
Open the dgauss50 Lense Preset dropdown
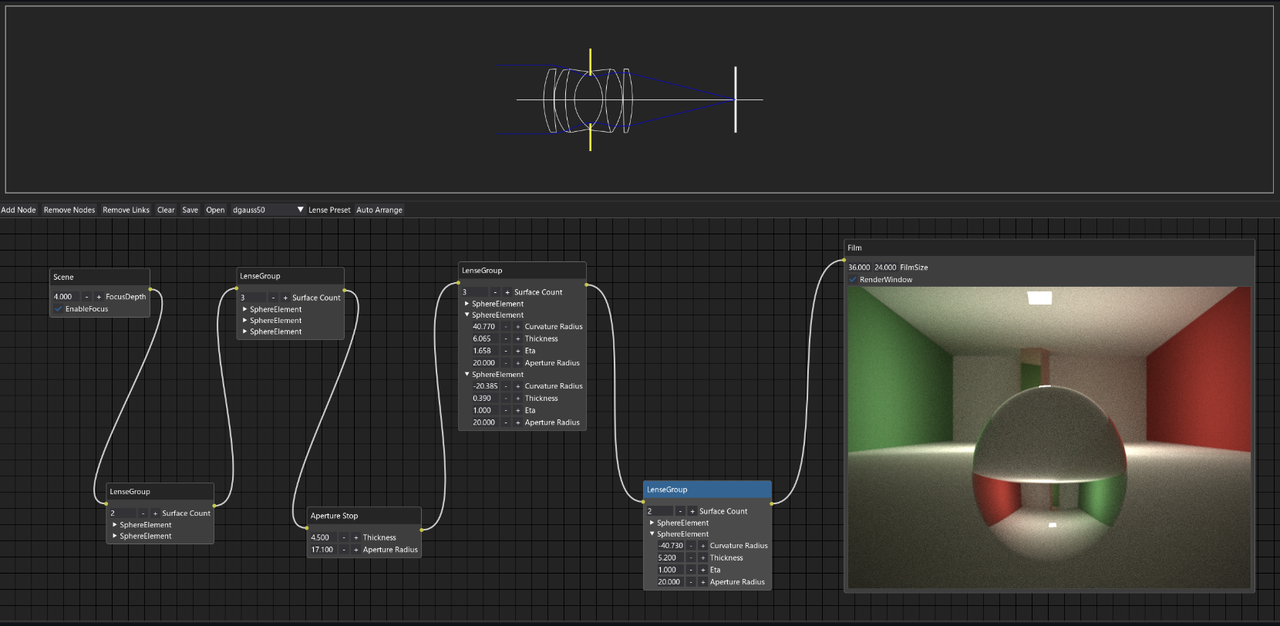click(x=268, y=210)
